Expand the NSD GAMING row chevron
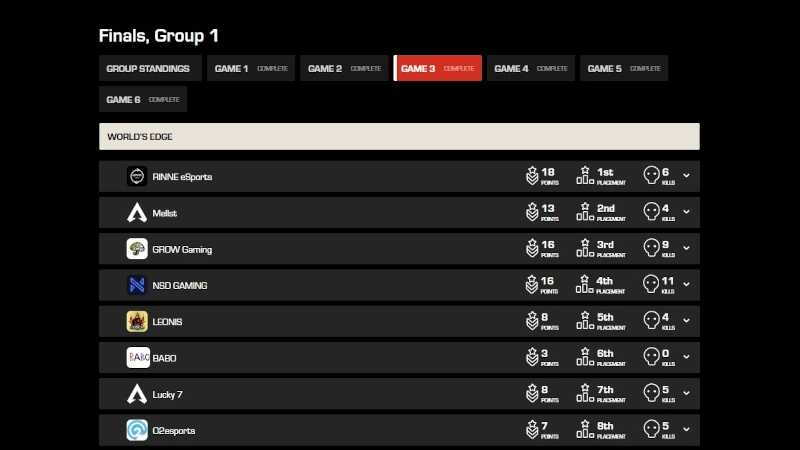 [x=686, y=284]
